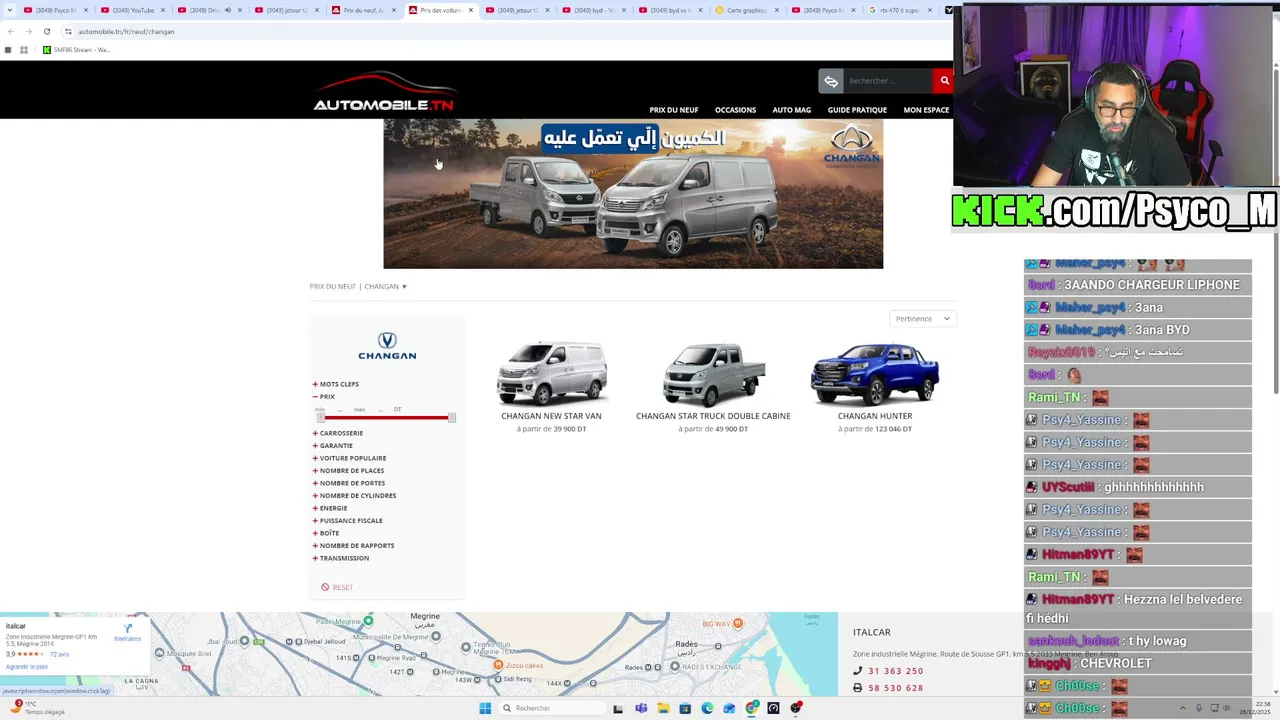Image resolution: width=1280 pixels, height=720 pixels.
Task: Open the Changan New Star Van listing
Action: pos(551,387)
